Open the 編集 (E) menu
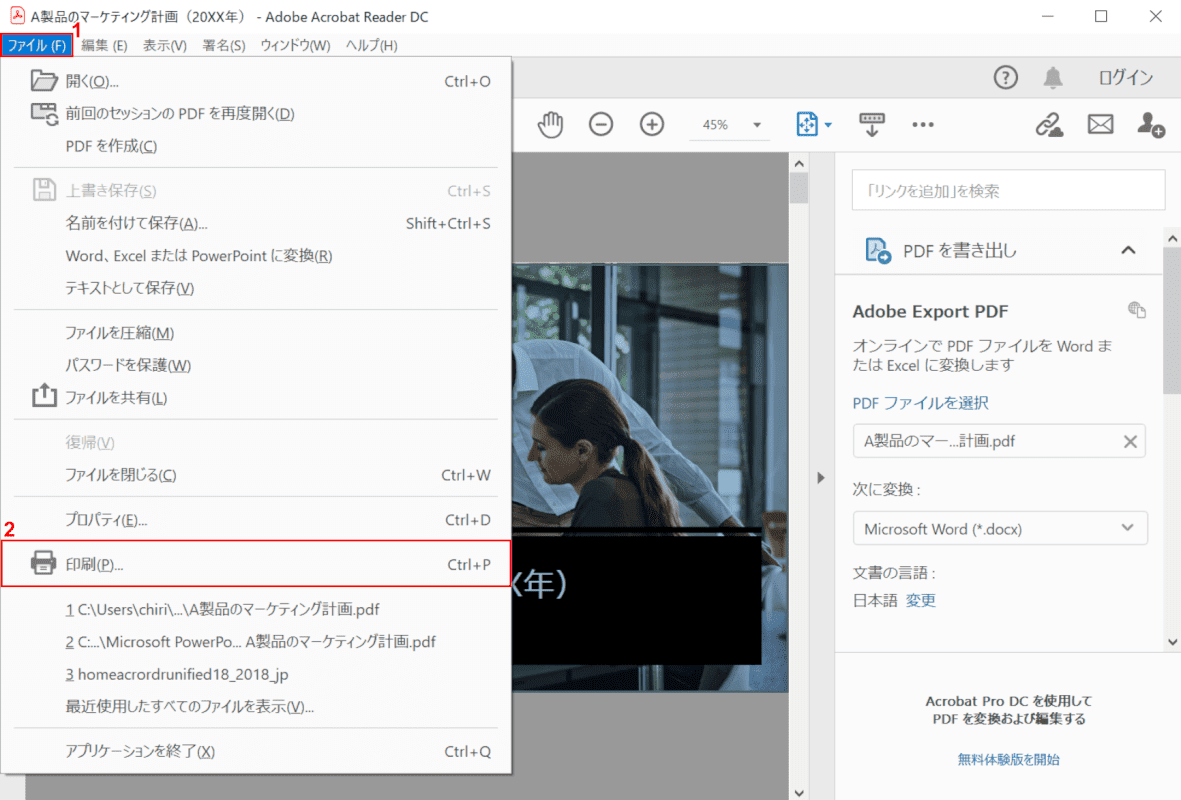This screenshot has width=1181, height=800. pyautogui.click(x=104, y=45)
